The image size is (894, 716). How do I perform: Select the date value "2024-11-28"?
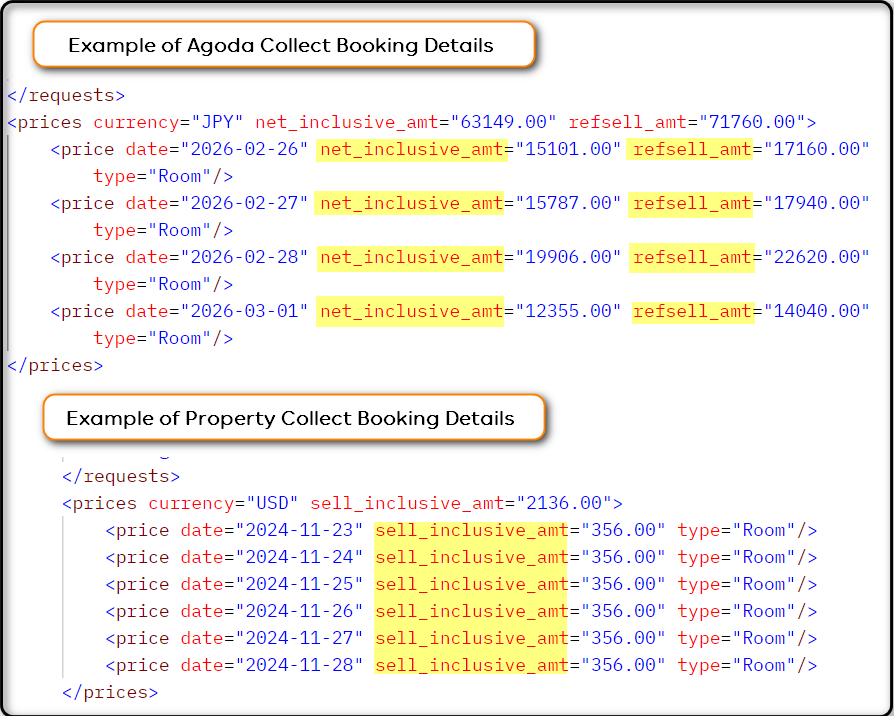click(x=299, y=665)
